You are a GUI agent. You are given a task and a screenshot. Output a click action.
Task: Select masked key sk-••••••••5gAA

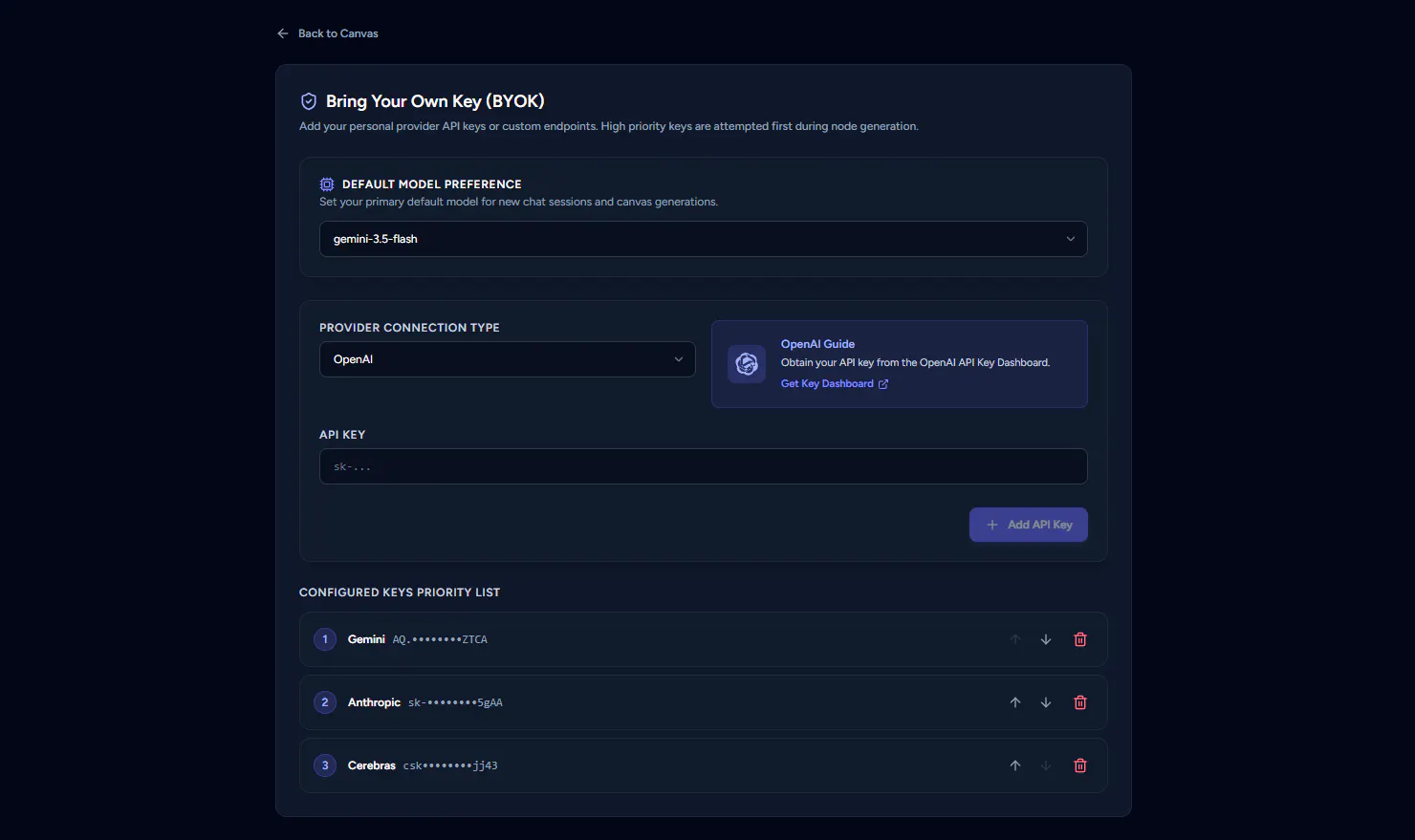click(455, 702)
